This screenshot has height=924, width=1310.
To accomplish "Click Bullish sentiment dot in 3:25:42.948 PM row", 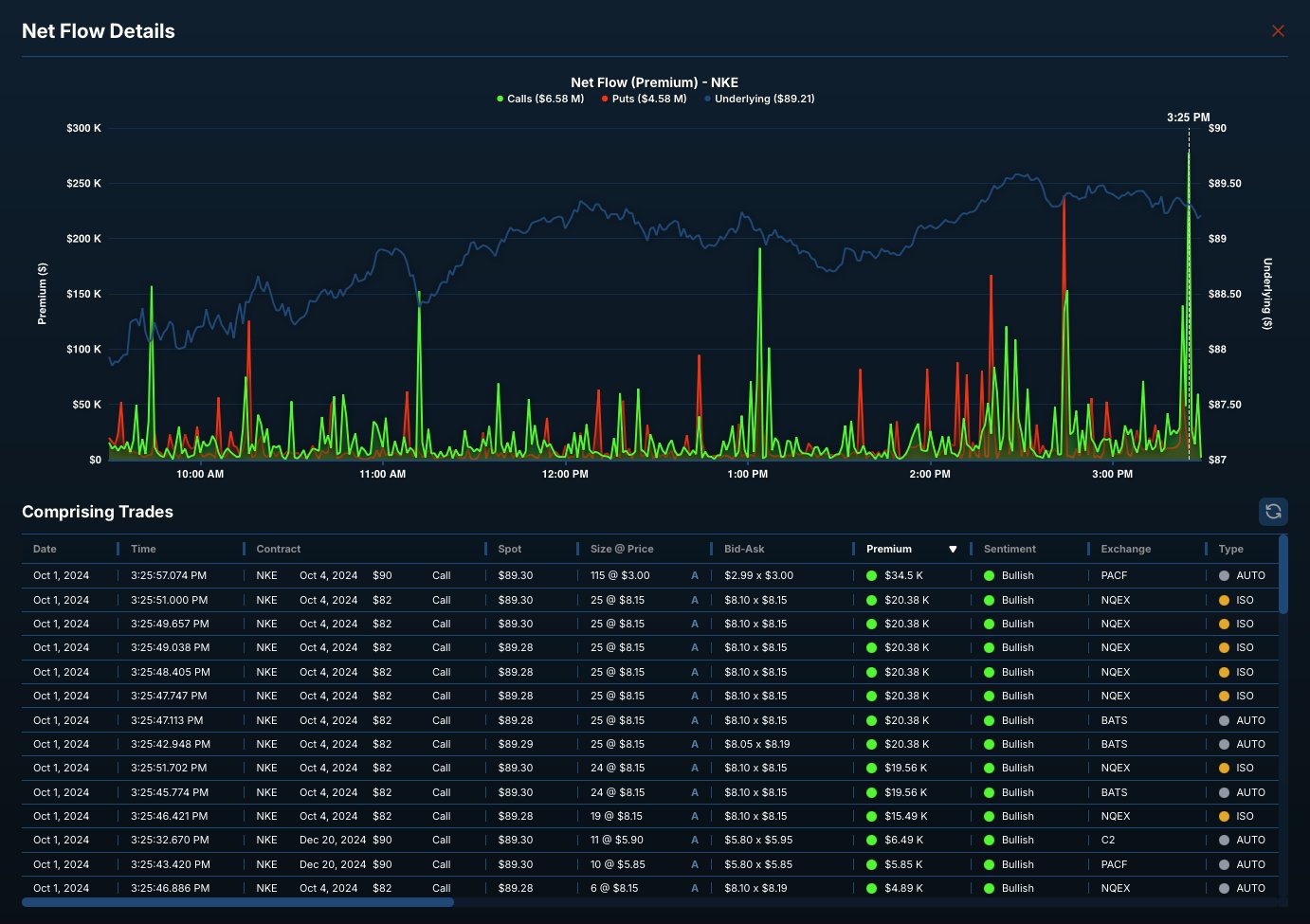I will pos(989,744).
